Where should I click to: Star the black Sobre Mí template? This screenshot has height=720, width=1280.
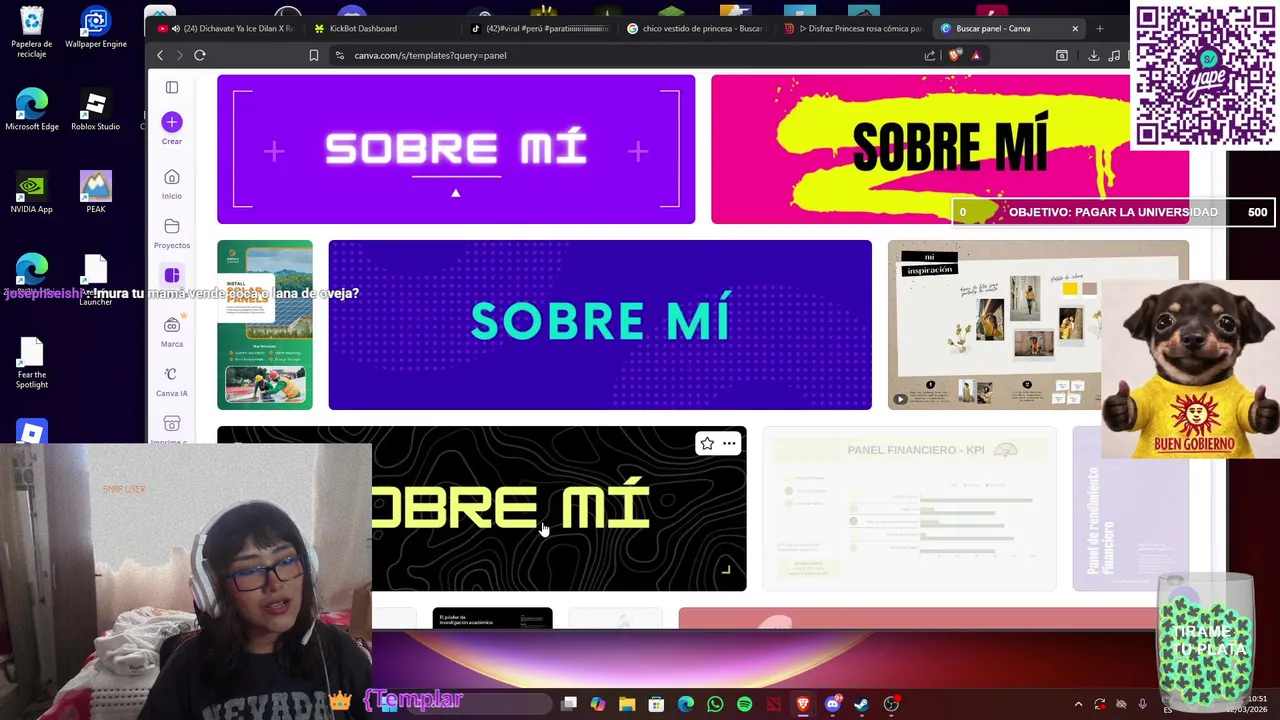707,443
